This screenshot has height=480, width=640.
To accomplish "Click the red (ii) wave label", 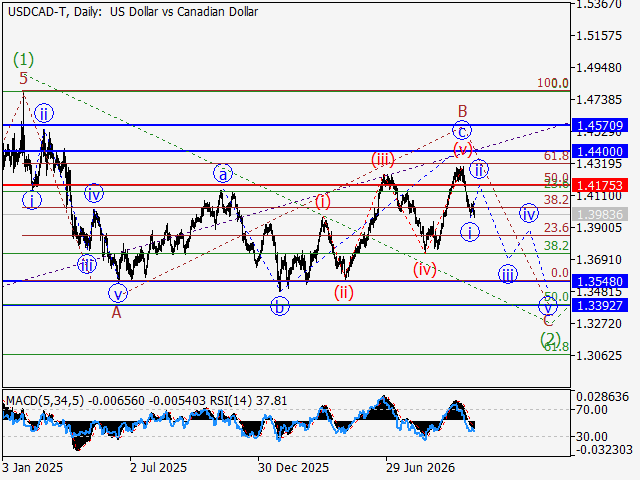I will pyautogui.click(x=344, y=293).
